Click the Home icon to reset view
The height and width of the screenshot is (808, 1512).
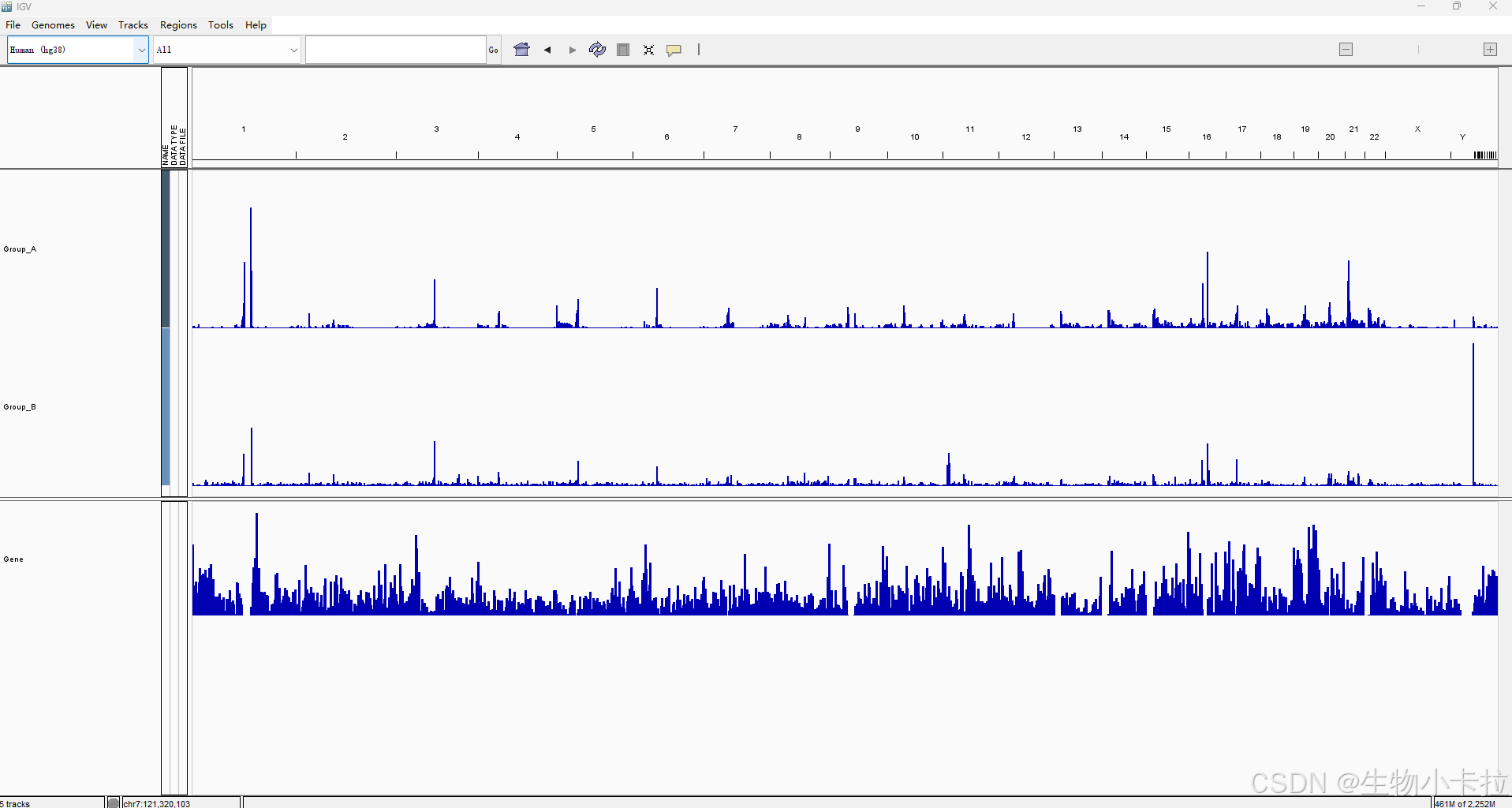click(x=522, y=49)
